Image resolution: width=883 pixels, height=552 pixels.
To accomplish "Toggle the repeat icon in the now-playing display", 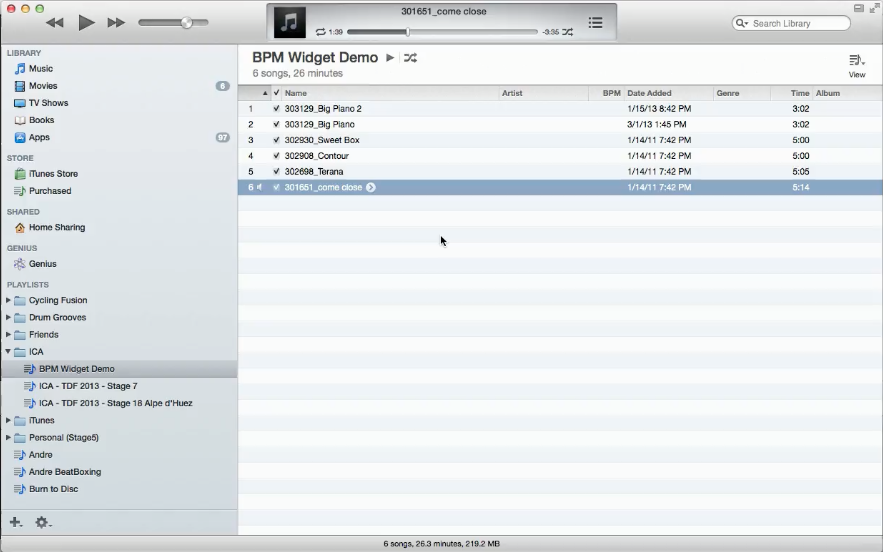I will (x=320, y=32).
